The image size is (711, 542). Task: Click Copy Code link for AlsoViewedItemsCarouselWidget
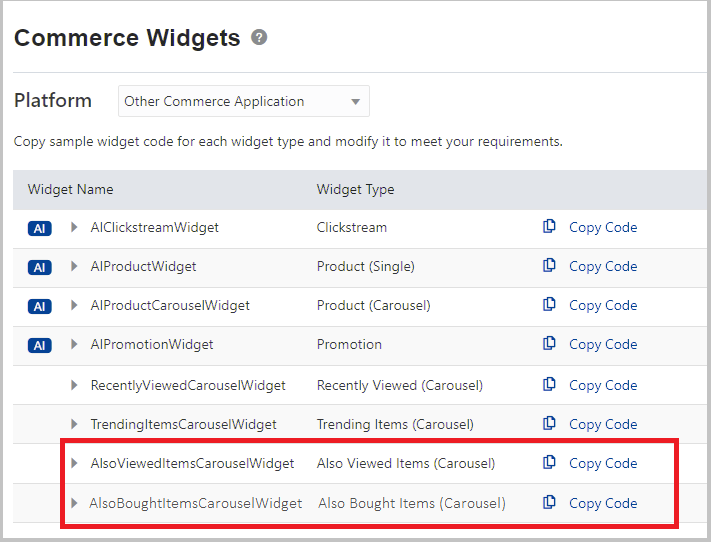tap(602, 463)
